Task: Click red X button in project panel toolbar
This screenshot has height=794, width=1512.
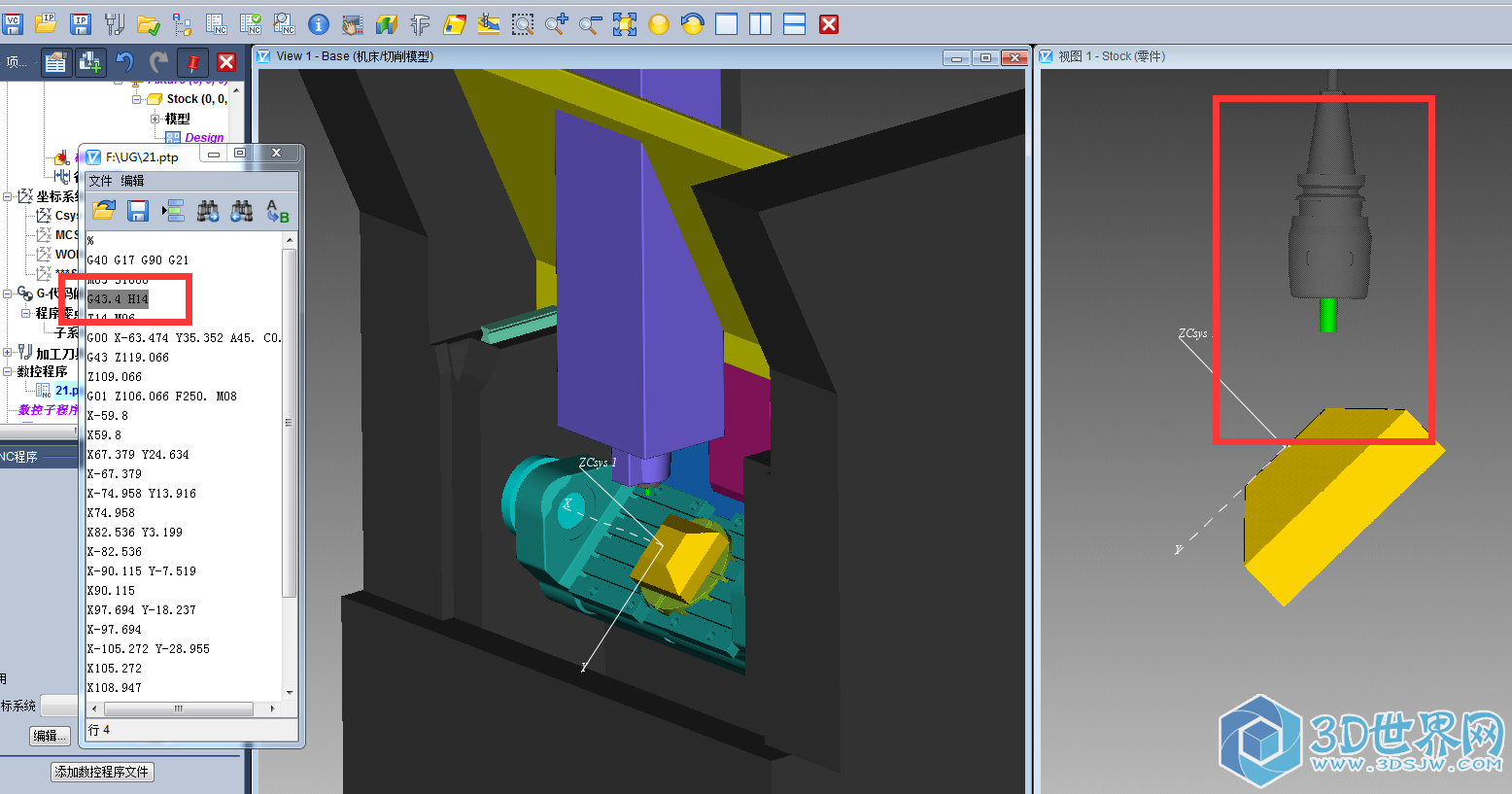Action: point(226,62)
